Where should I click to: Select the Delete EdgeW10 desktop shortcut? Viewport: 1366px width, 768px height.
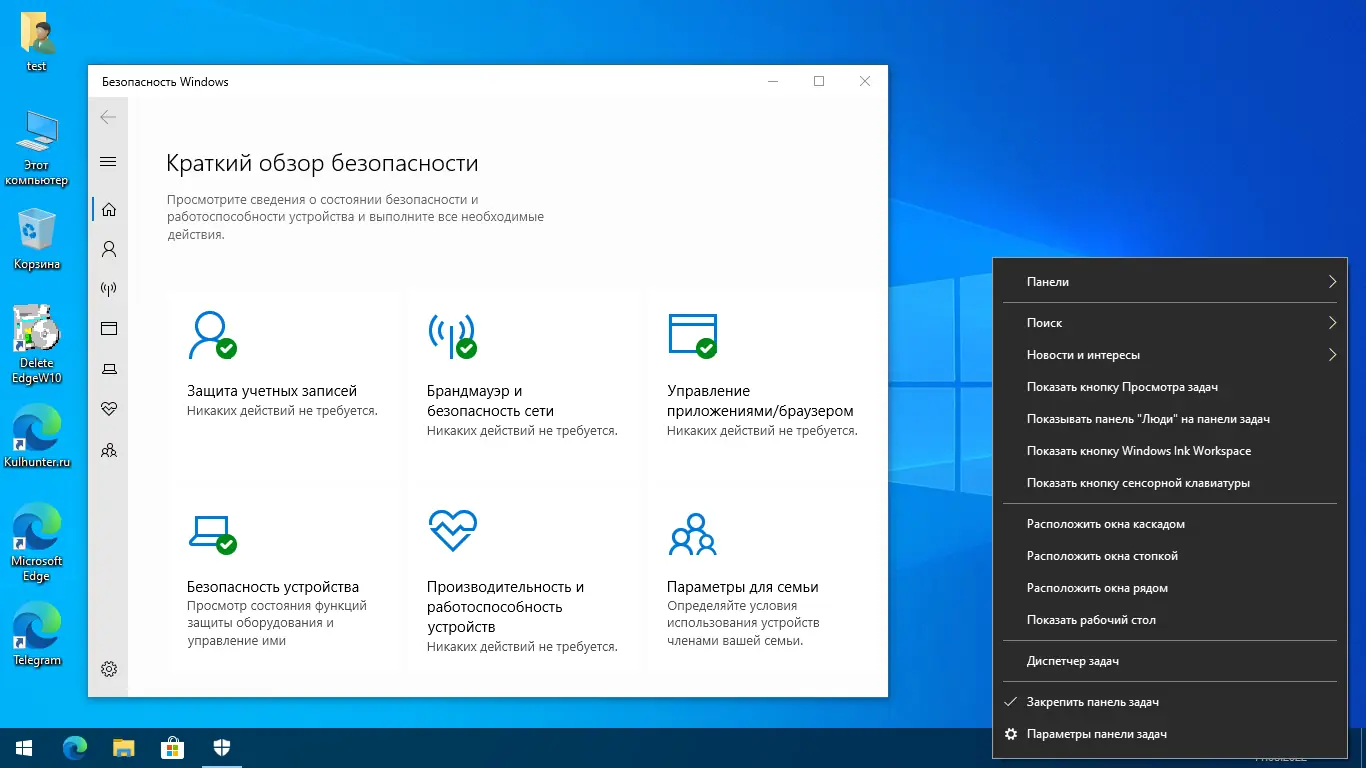coord(37,344)
